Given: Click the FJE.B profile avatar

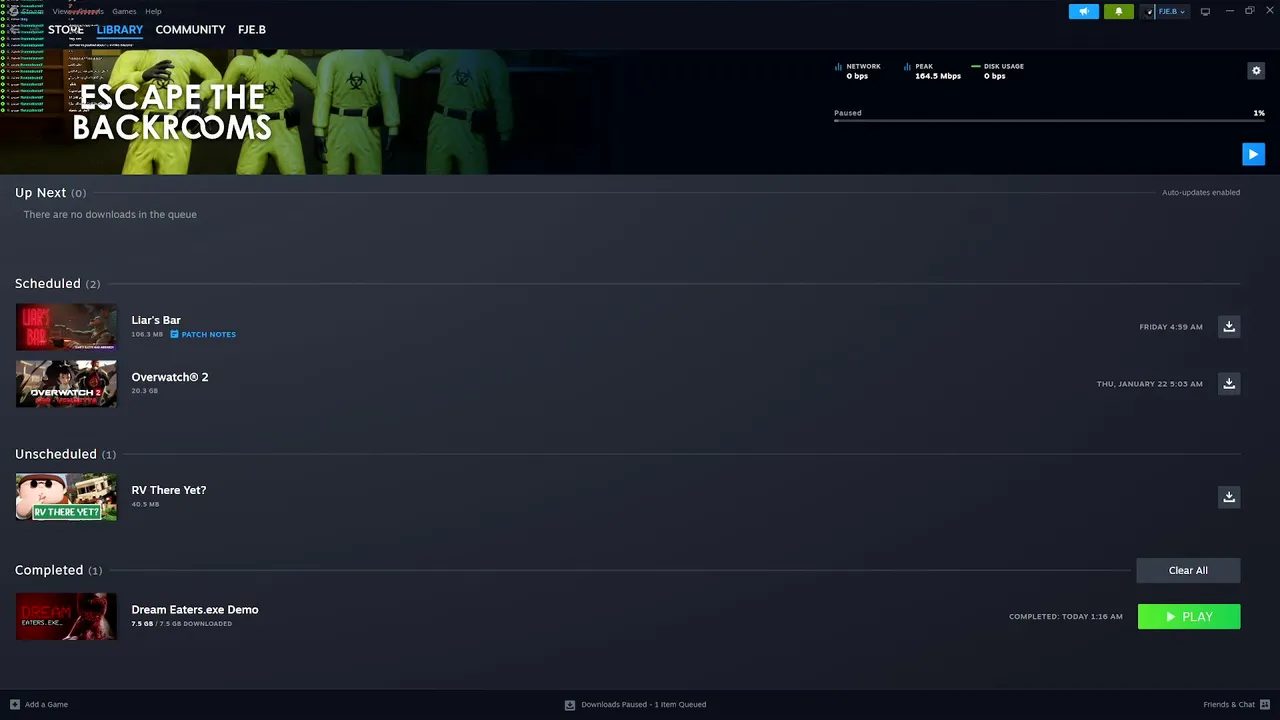Looking at the screenshot, I should click(1150, 12).
